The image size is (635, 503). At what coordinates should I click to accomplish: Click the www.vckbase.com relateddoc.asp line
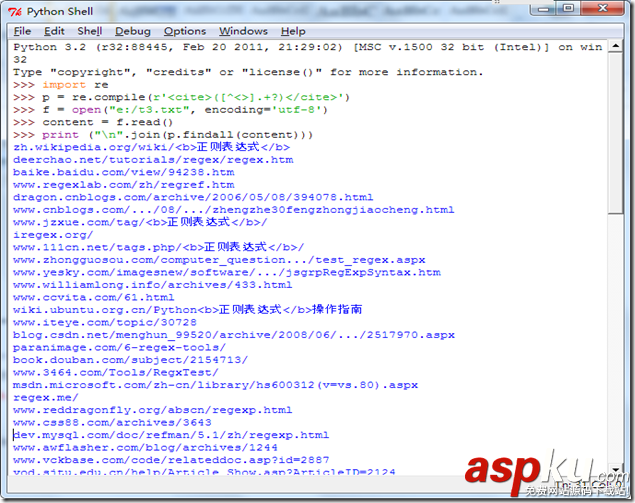171,461
